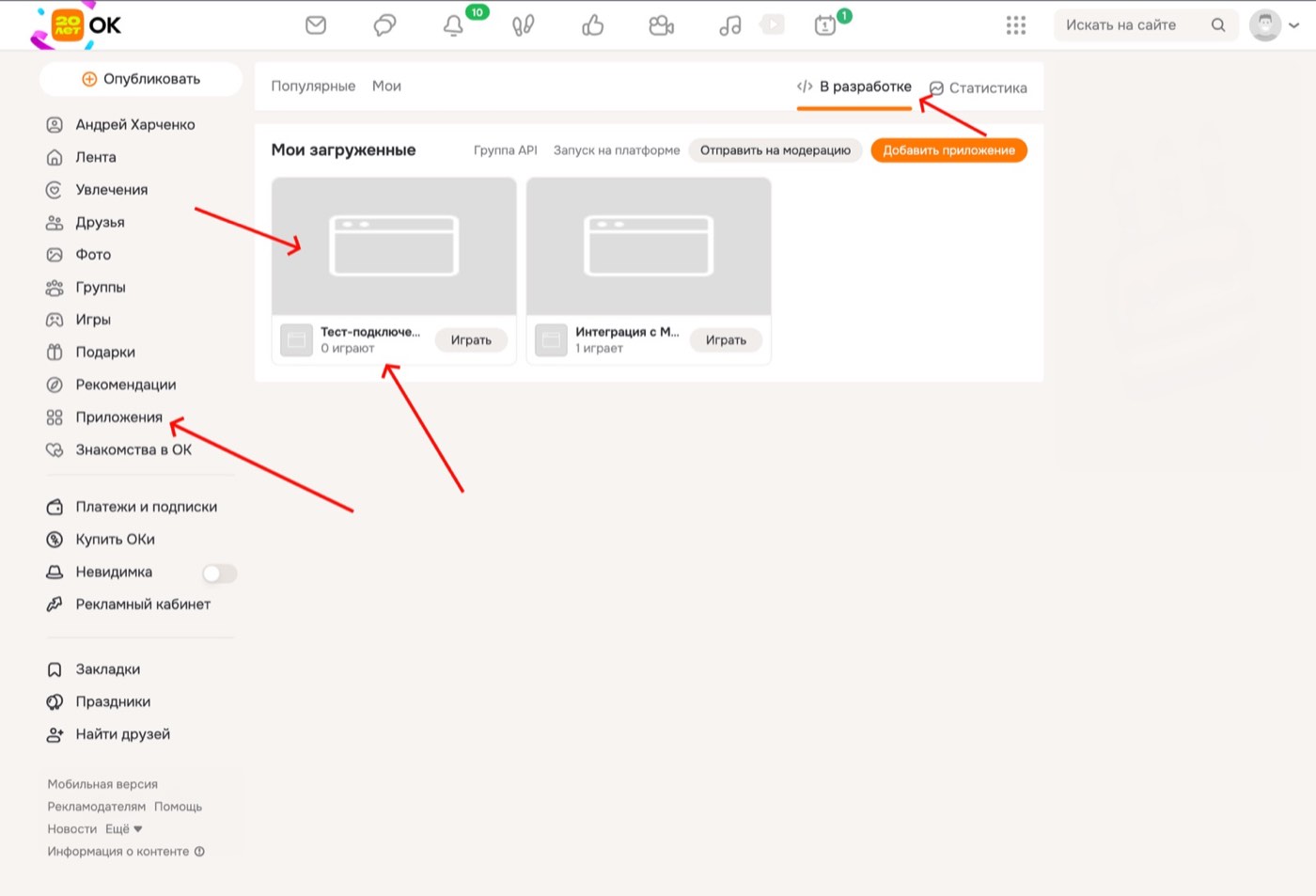Open the messages envelope icon
Viewport: 1316px width, 896px height.
(316, 25)
